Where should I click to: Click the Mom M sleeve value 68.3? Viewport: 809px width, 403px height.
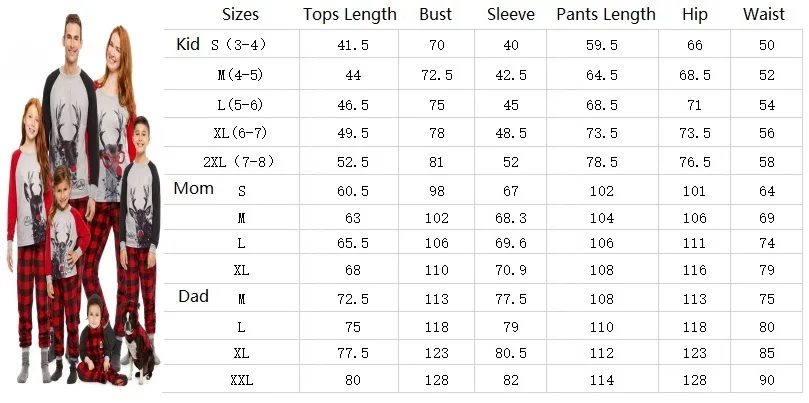pyautogui.click(x=511, y=218)
